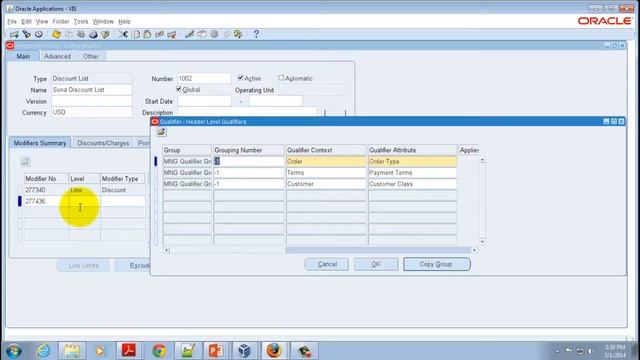
Task: Save with the yellow Save toolbar icon
Action: coord(56,34)
